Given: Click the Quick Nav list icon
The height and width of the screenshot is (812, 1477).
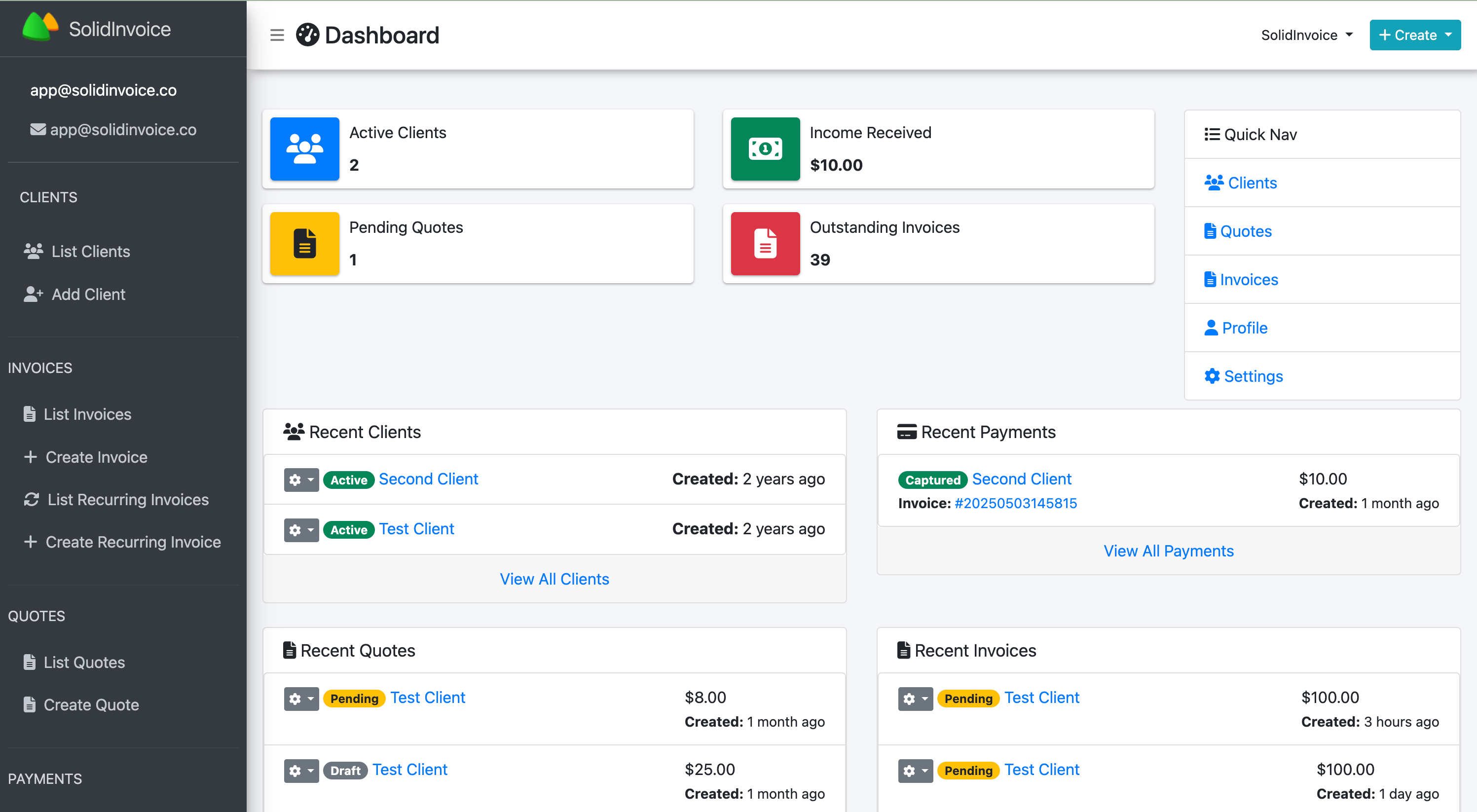Looking at the screenshot, I should (1212, 134).
